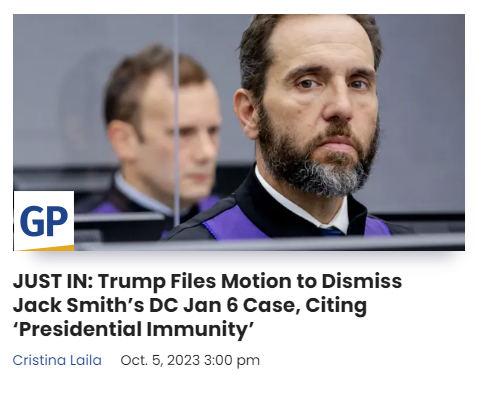
Task: Click the word 'Laila' in byline
Action: [86, 360]
